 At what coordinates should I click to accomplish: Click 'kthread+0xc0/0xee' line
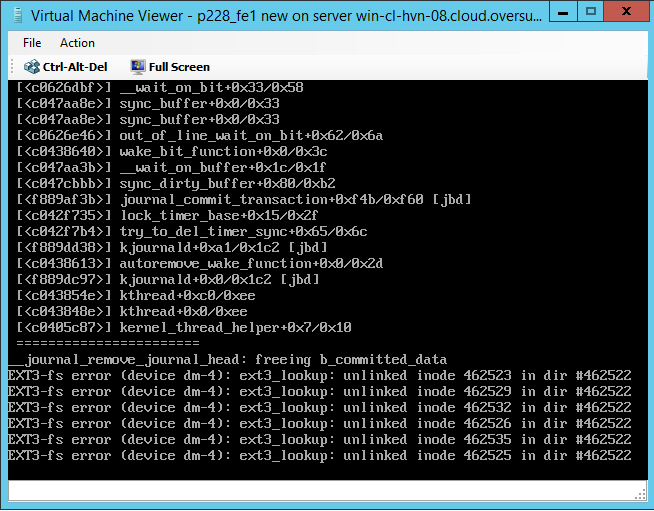pyautogui.click(x=136, y=295)
